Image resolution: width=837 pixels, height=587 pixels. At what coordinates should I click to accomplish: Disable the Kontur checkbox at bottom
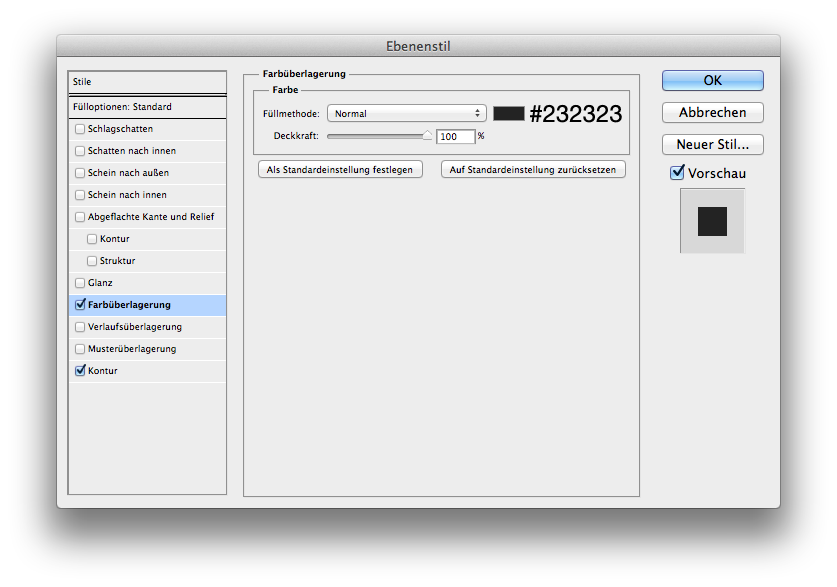80,371
